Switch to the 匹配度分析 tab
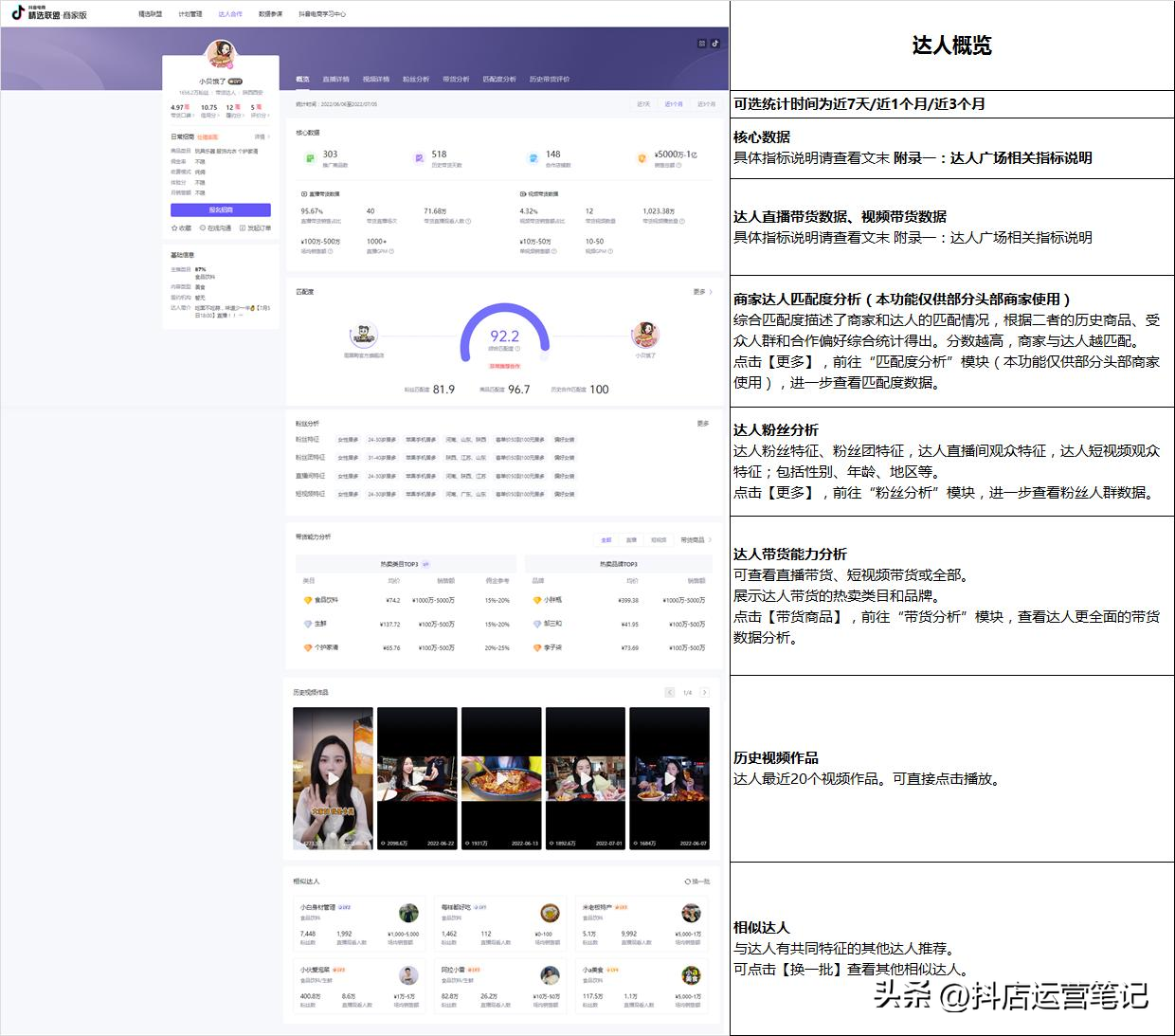This screenshot has width=1175, height=1036. click(499, 79)
